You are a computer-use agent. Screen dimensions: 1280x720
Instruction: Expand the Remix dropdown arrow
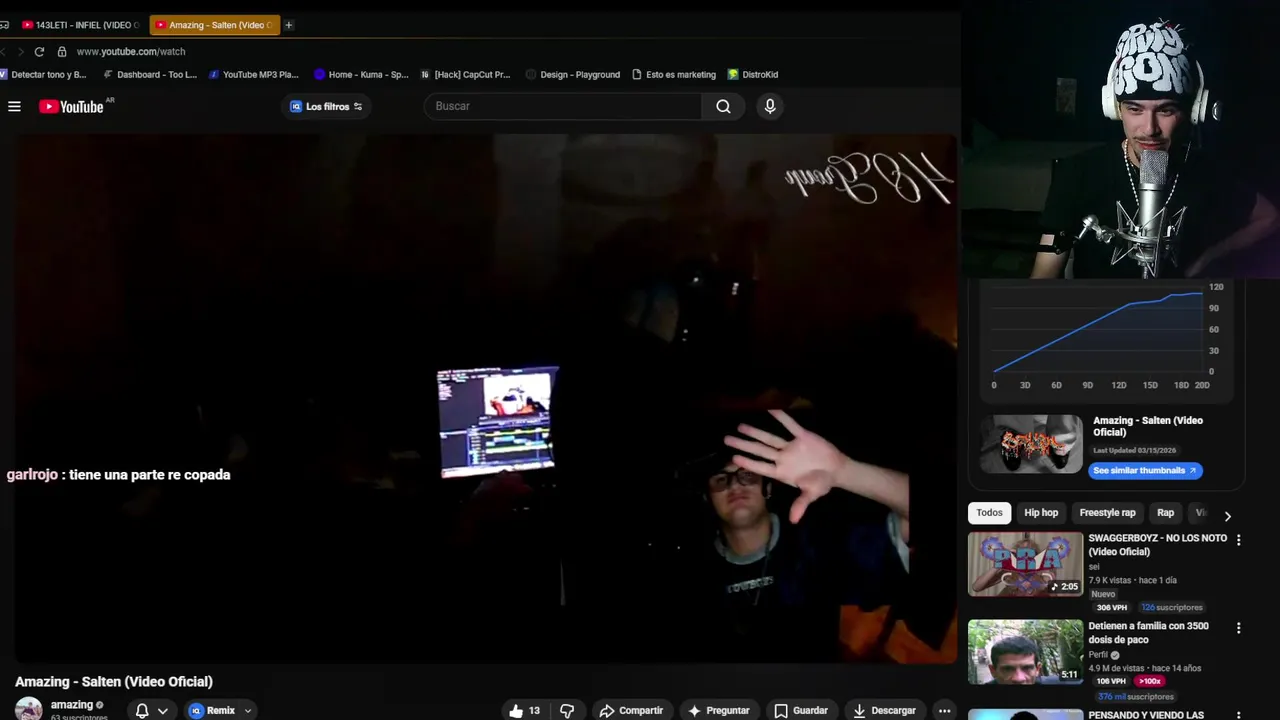tap(248, 711)
